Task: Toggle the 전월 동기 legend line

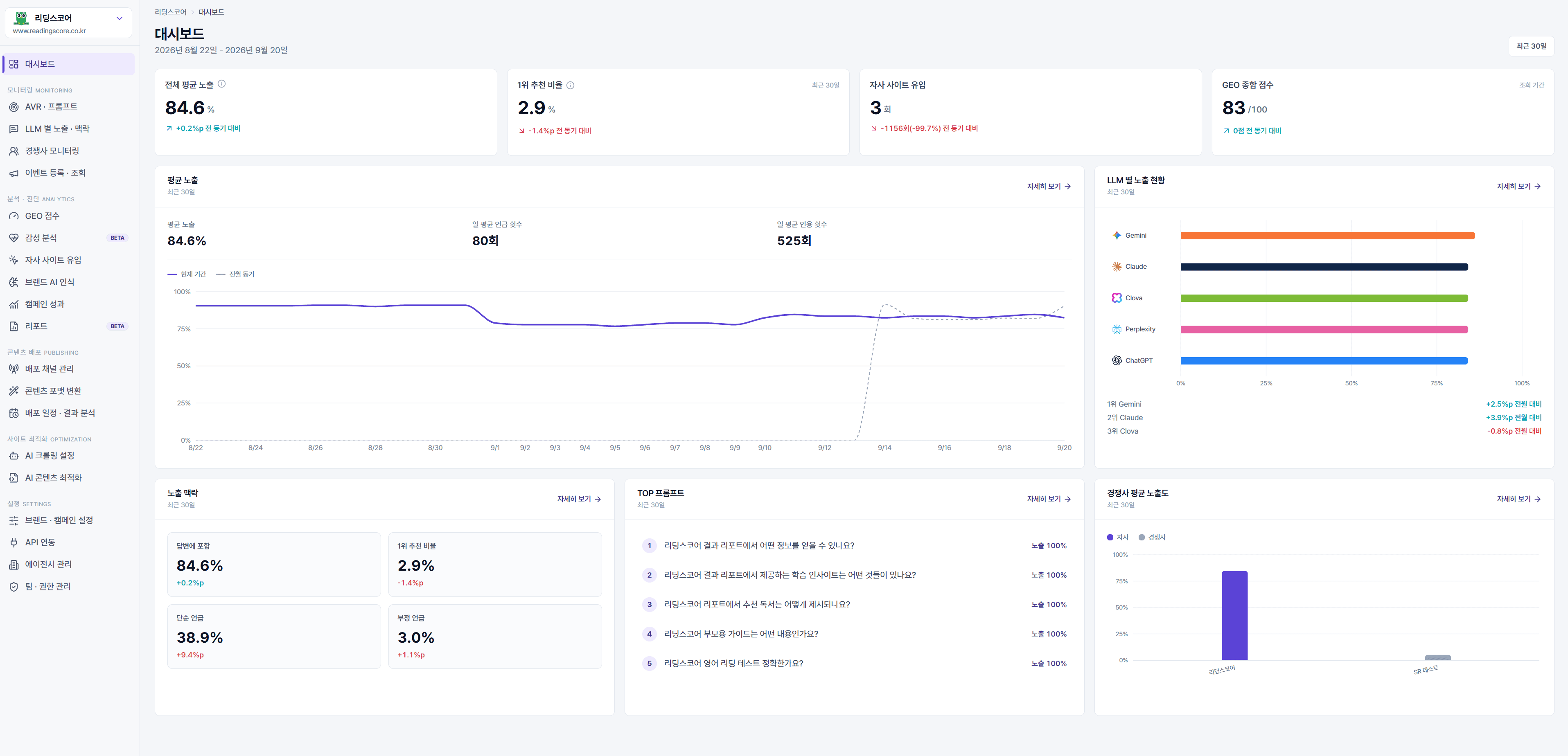Action: [x=236, y=274]
